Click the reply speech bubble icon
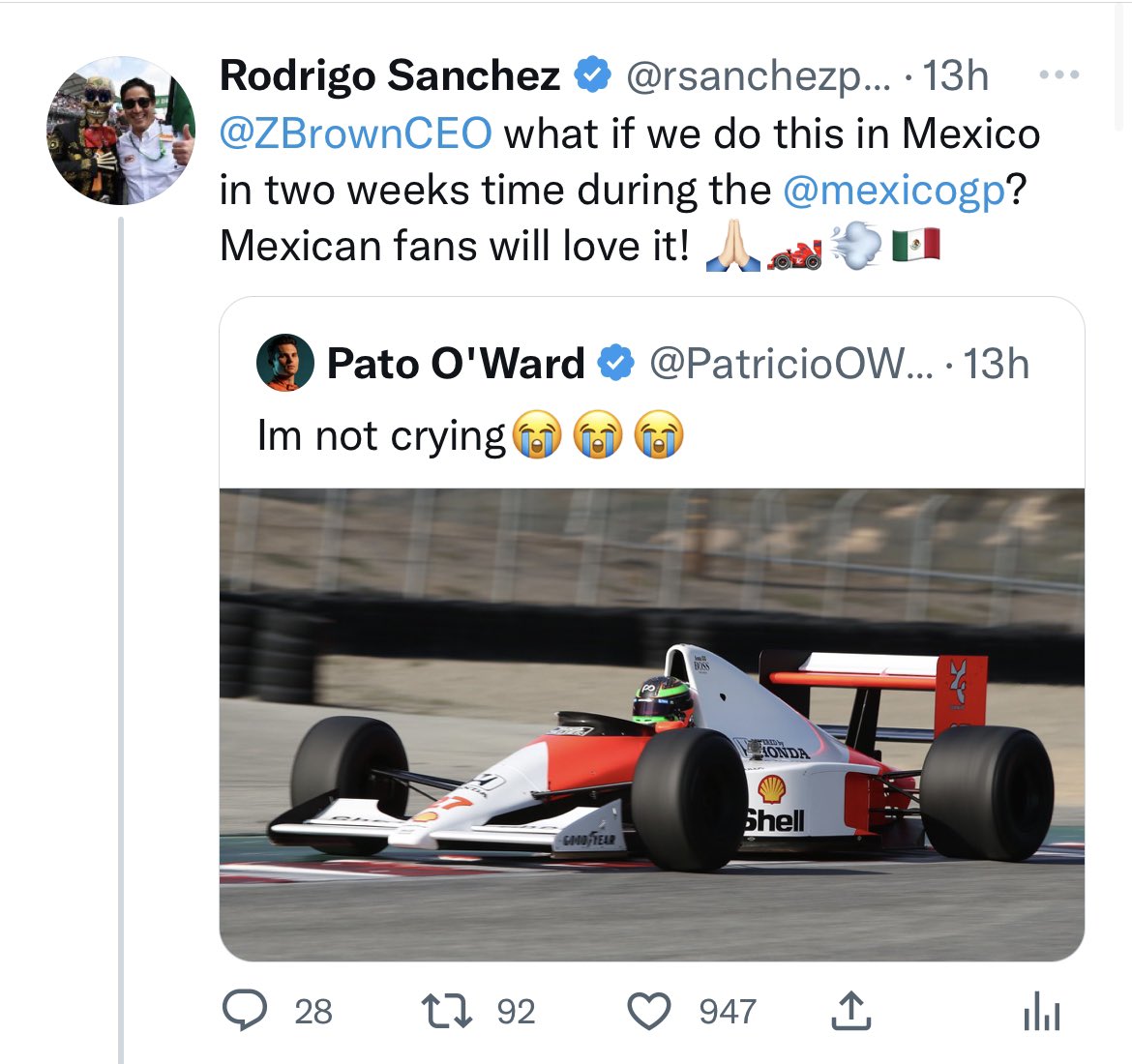 [246, 1011]
